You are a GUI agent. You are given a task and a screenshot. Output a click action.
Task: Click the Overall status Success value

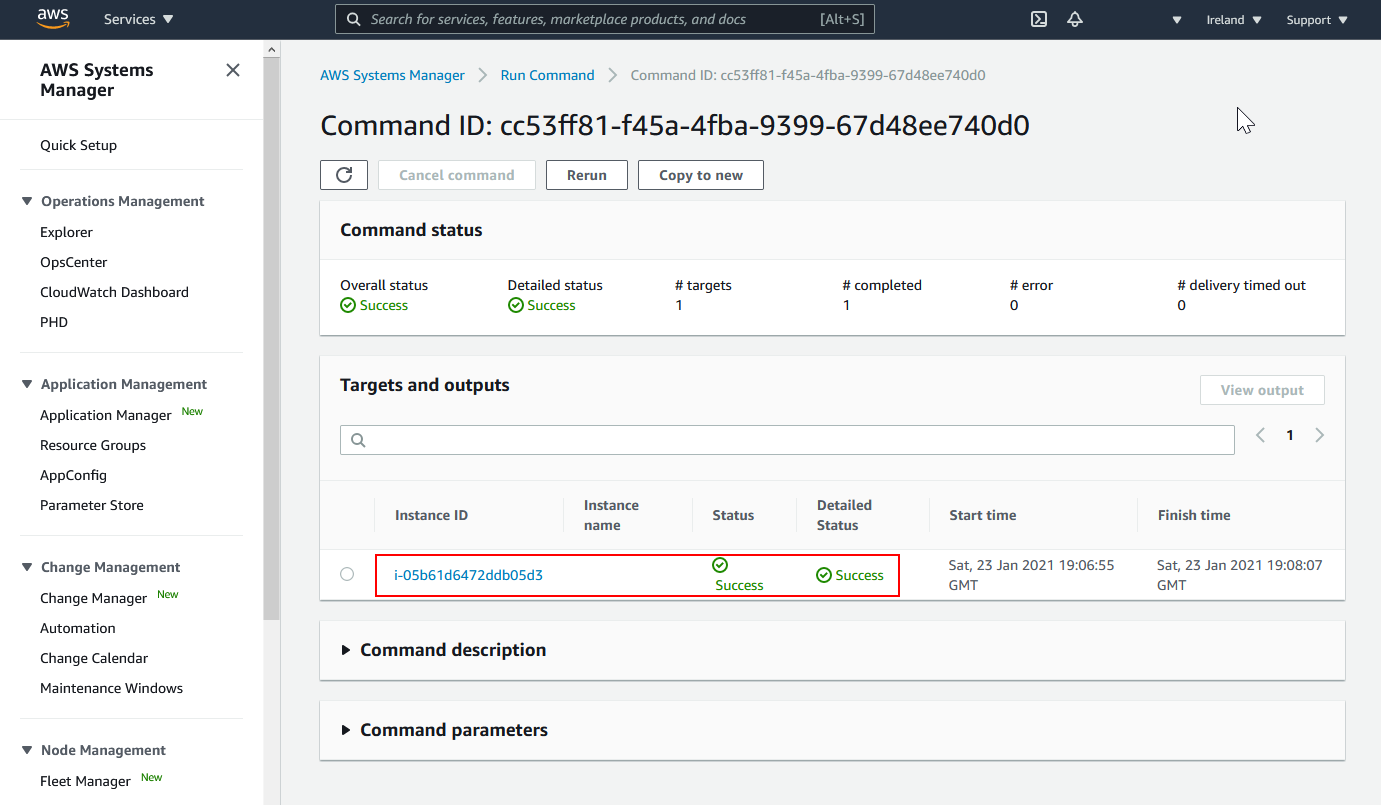tap(374, 305)
